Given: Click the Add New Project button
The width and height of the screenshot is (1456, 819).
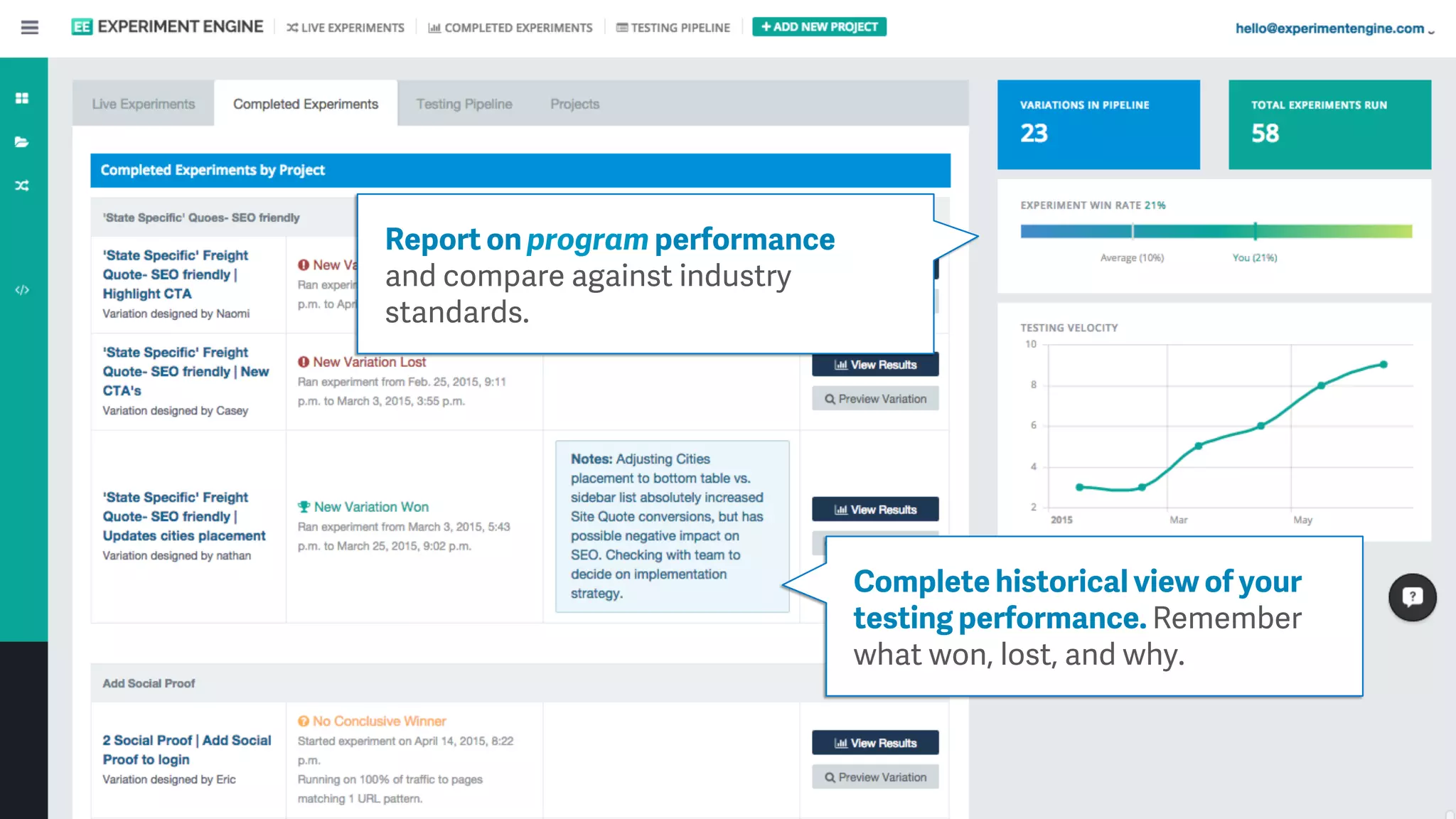Looking at the screenshot, I should click(x=819, y=27).
